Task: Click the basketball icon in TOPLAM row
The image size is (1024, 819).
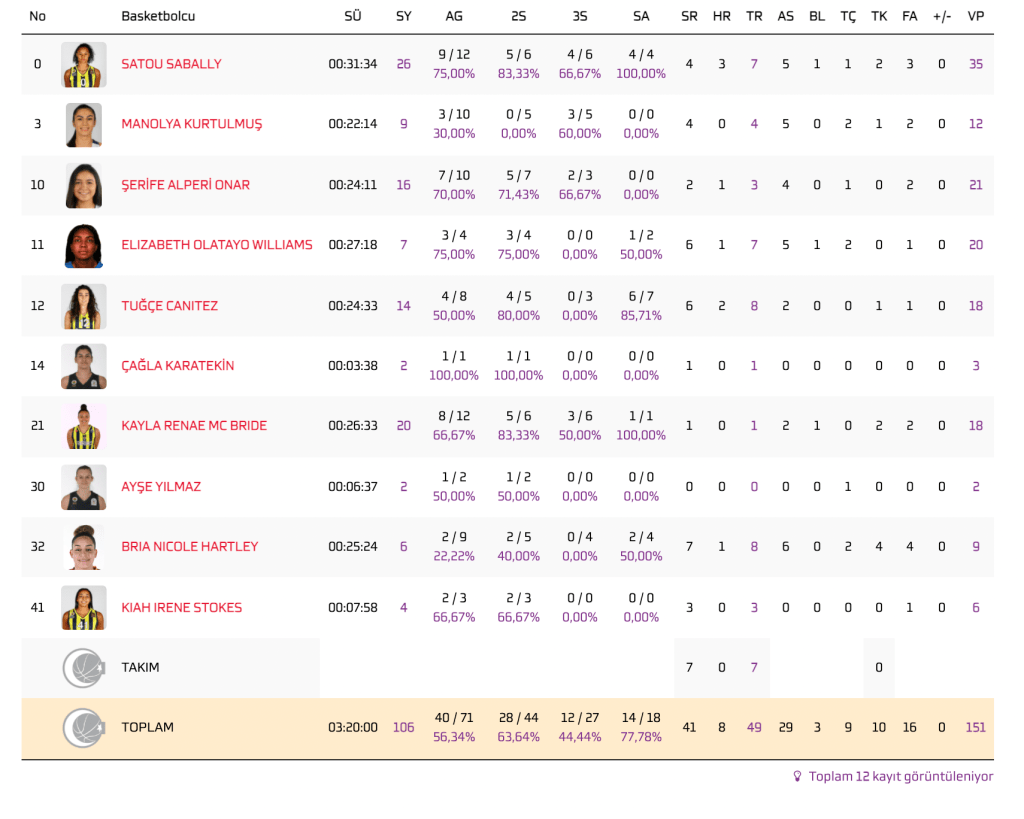Action: pyautogui.click(x=84, y=728)
